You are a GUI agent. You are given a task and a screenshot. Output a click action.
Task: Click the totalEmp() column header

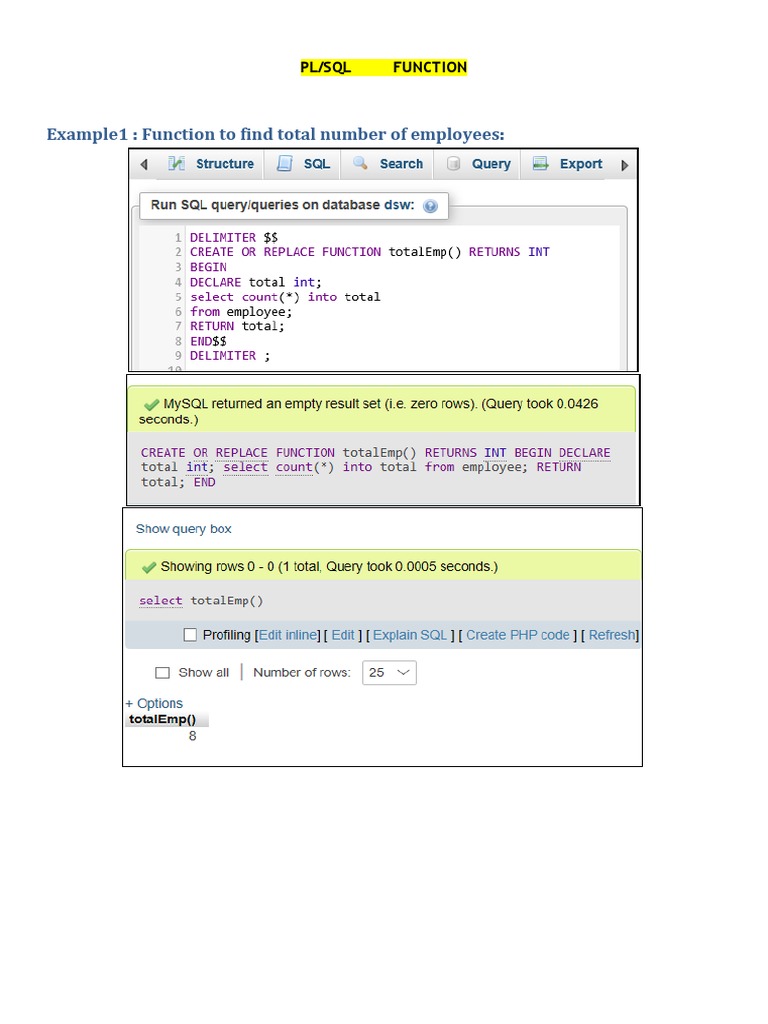point(163,720)
